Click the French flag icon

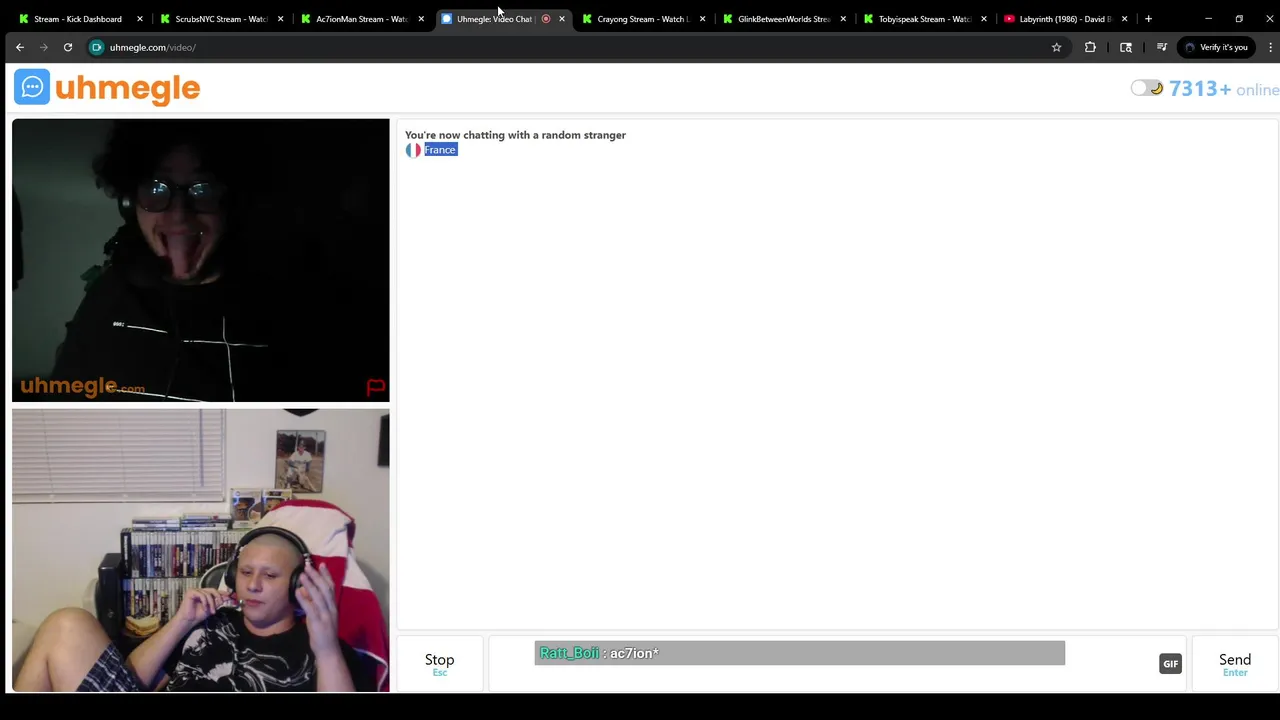pos(413,150)
